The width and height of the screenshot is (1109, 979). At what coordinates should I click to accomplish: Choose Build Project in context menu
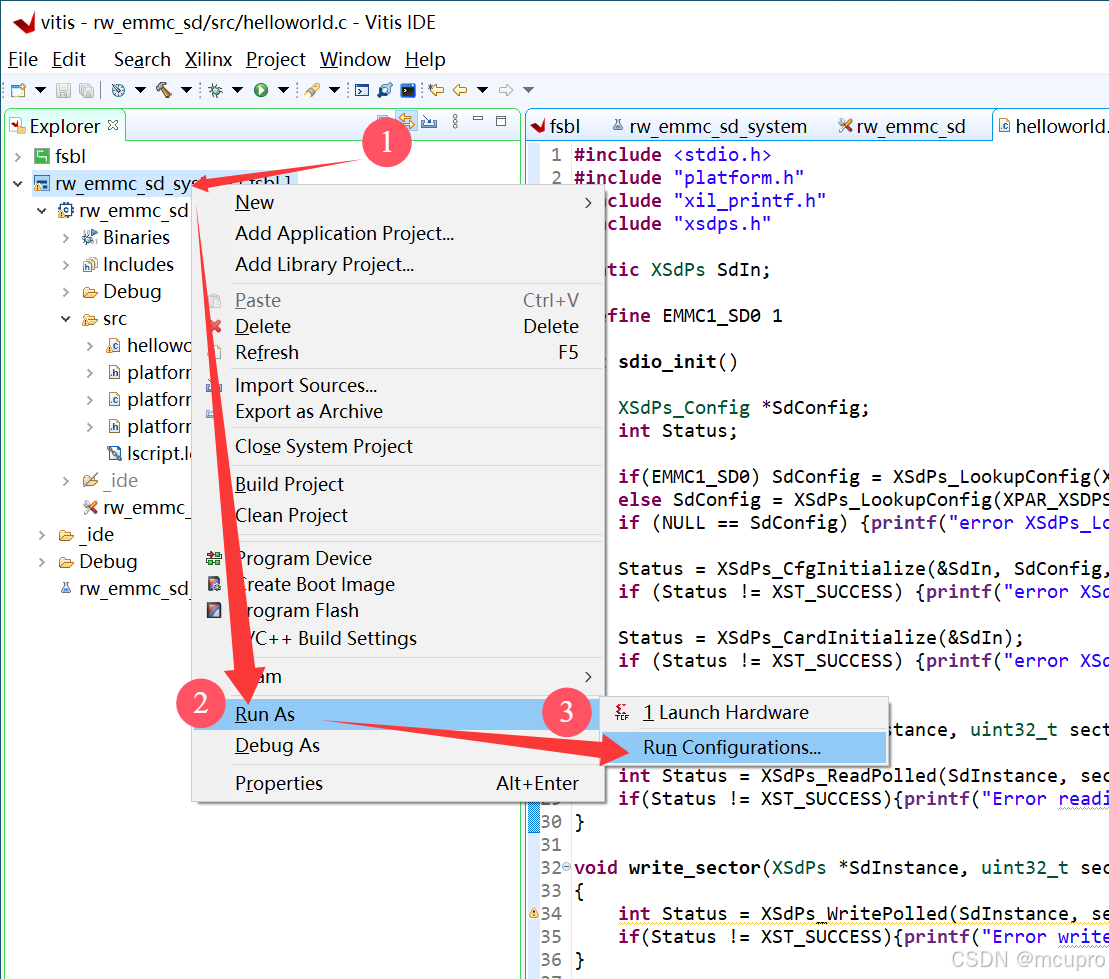[397, 485]
